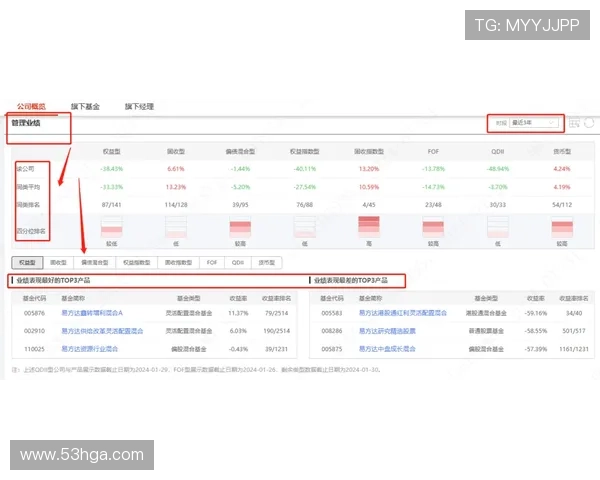The width and height of the screenshot is (600, 480).
Task: Click the 管理业绩 section heading
Action: click(26, 123)
